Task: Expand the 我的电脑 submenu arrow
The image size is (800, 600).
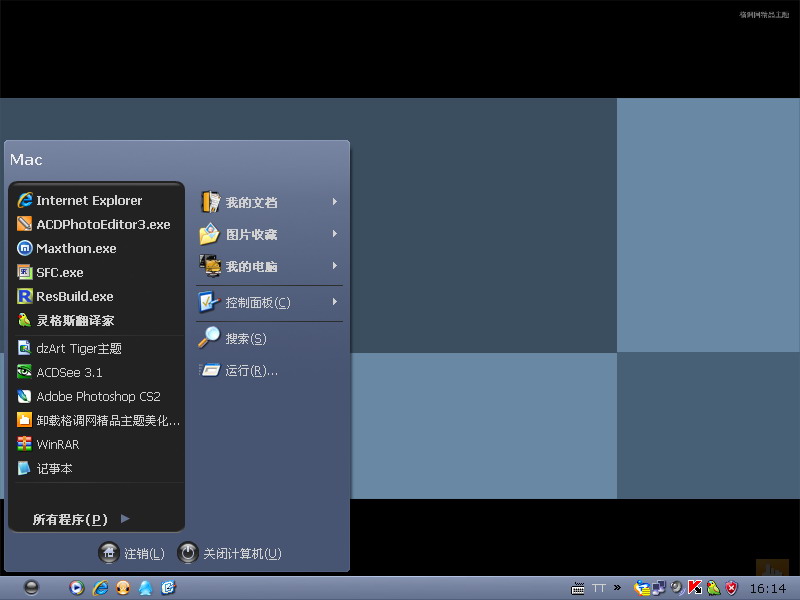Action: pos(335,266)
